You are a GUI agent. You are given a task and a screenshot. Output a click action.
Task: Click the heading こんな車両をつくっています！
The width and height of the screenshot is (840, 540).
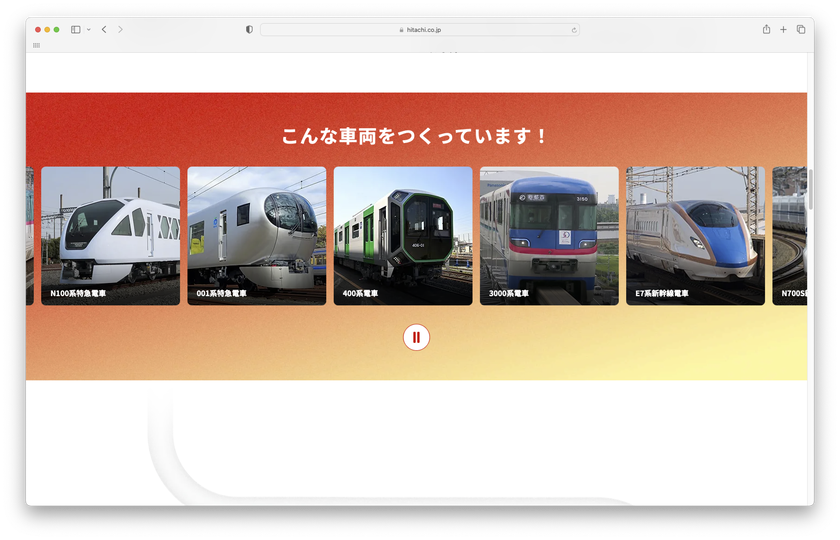(415, 136)
